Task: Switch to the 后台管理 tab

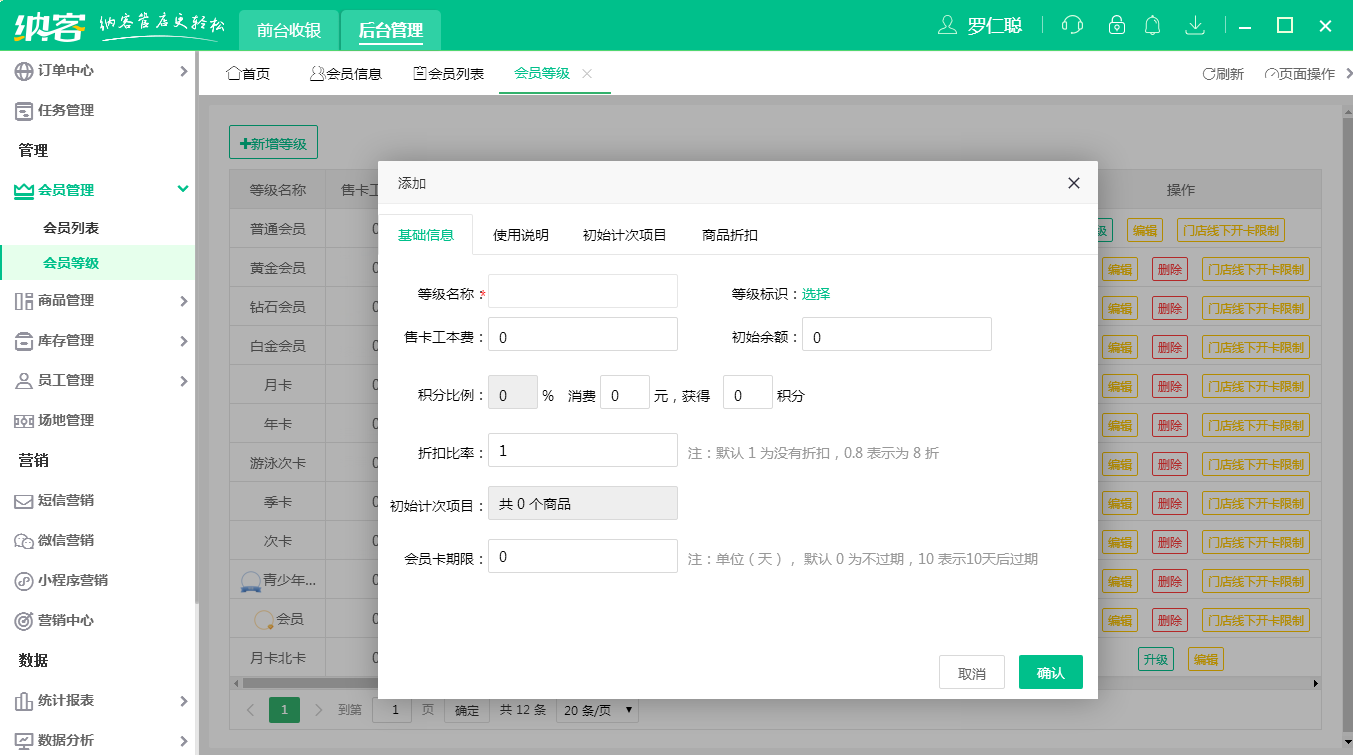Action: (x=391, y=30)
